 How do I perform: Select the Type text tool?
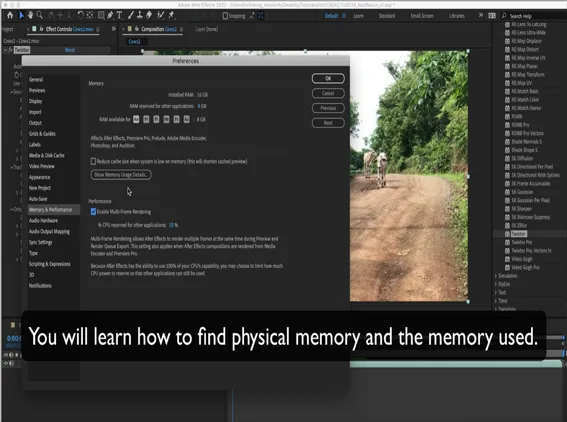[x=119, y=15]
